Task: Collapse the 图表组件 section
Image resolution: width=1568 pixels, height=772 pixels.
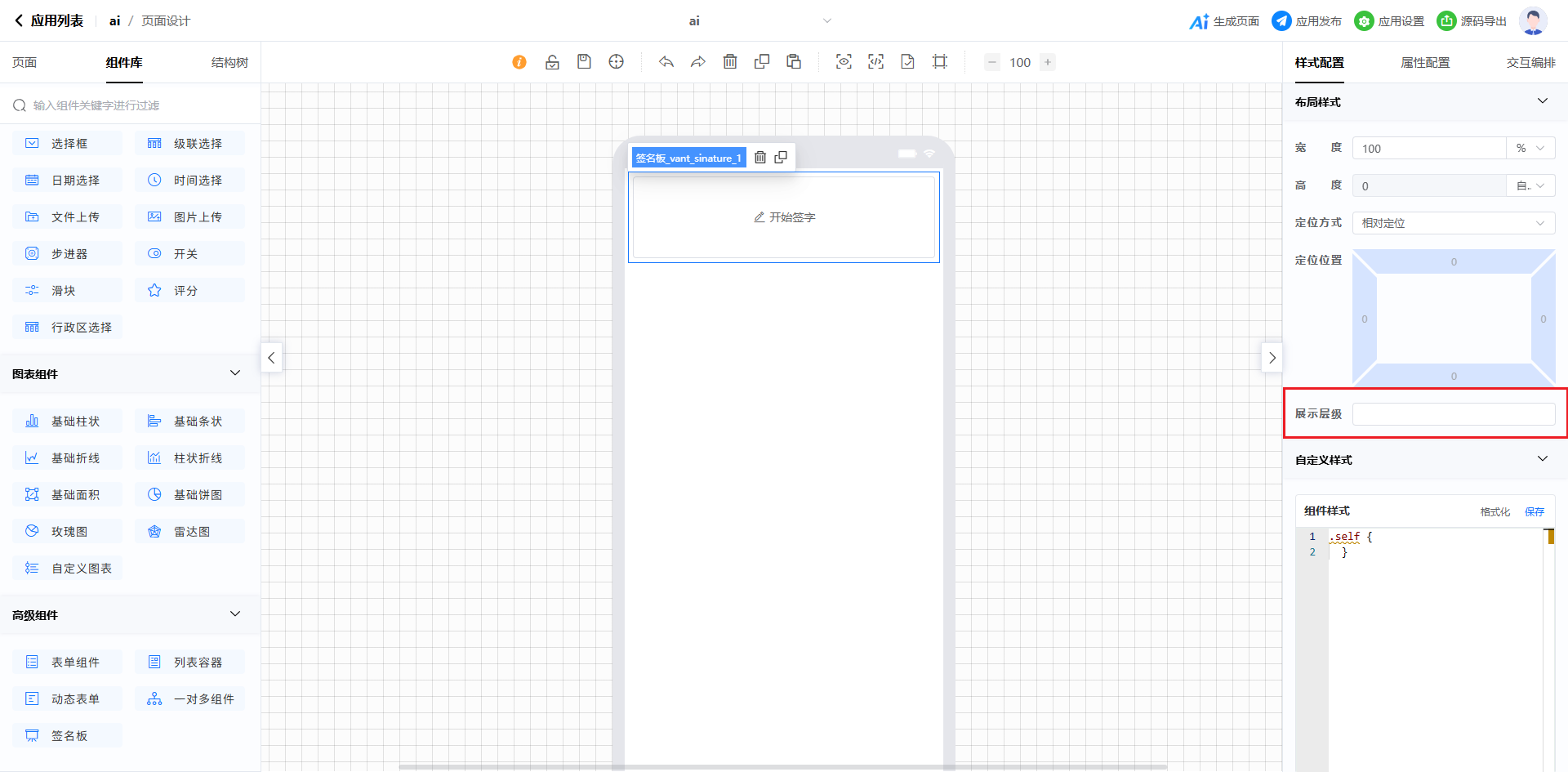Action: (235, 373)
